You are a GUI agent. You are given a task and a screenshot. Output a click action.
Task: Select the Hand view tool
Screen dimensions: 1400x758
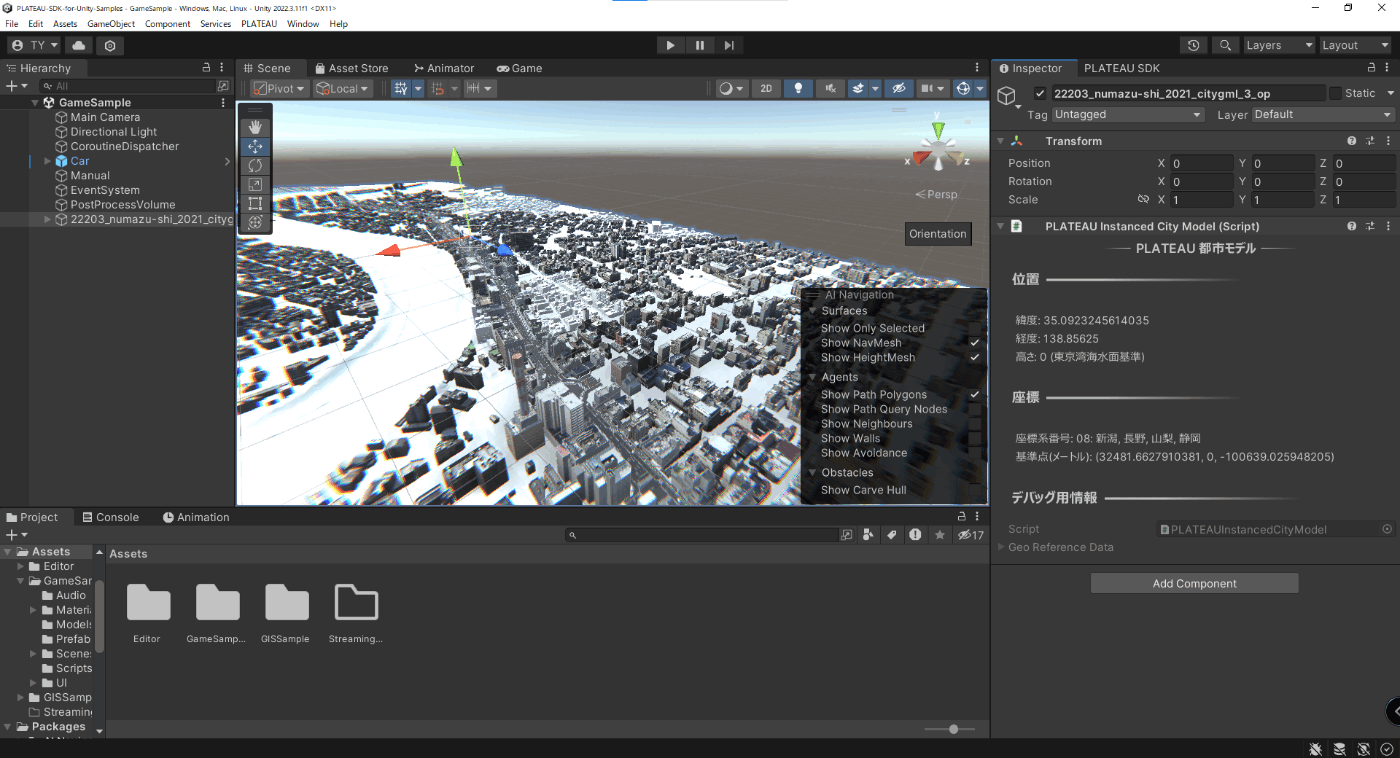pyautogui.click(x=255, y=127)
